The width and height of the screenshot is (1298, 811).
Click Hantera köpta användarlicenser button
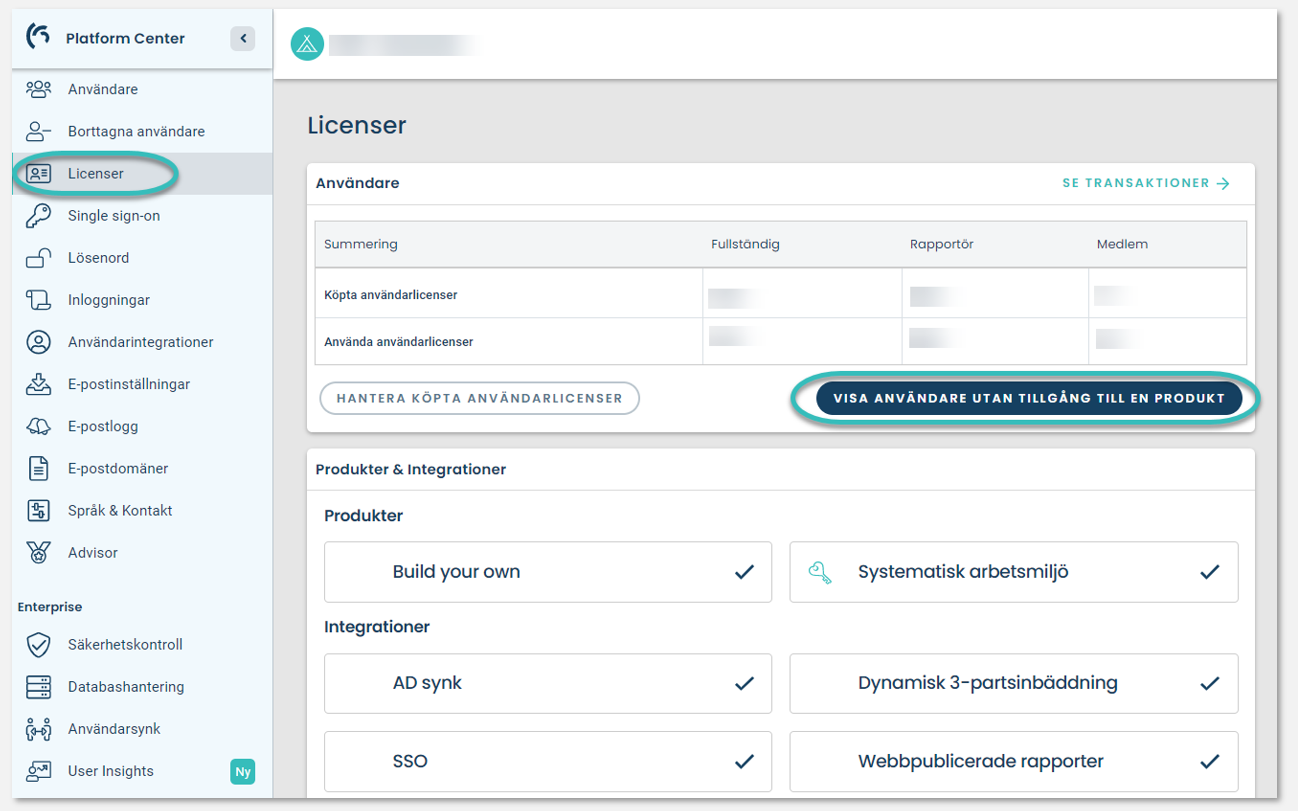[x=479, y=398]
